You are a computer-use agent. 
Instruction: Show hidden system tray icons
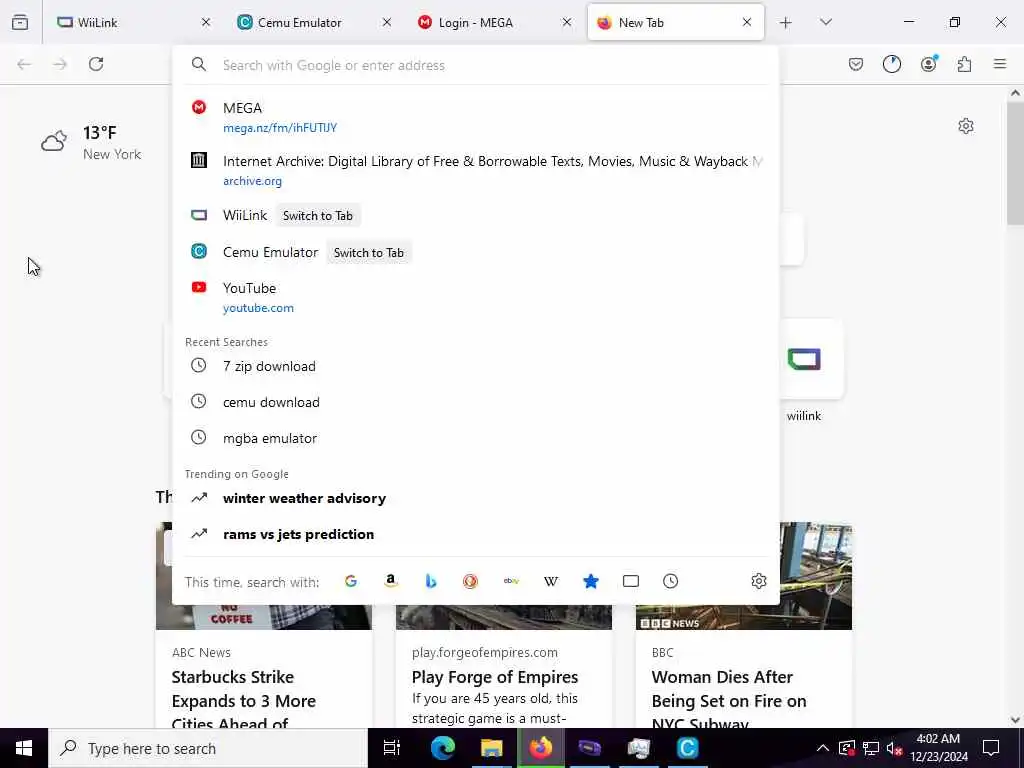[x=823, y=748]
